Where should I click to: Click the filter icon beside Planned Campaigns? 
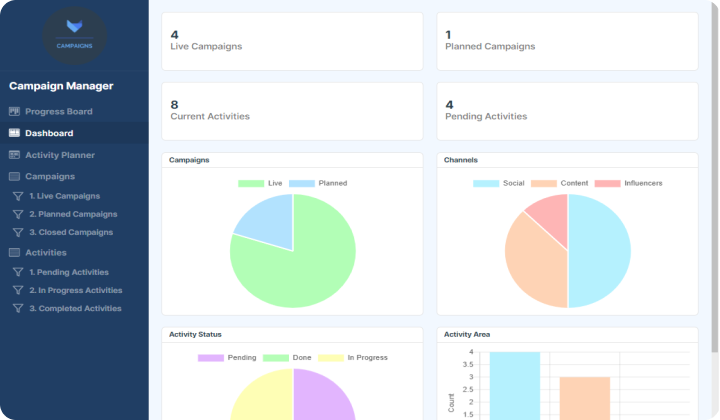(x=18, y=214)
